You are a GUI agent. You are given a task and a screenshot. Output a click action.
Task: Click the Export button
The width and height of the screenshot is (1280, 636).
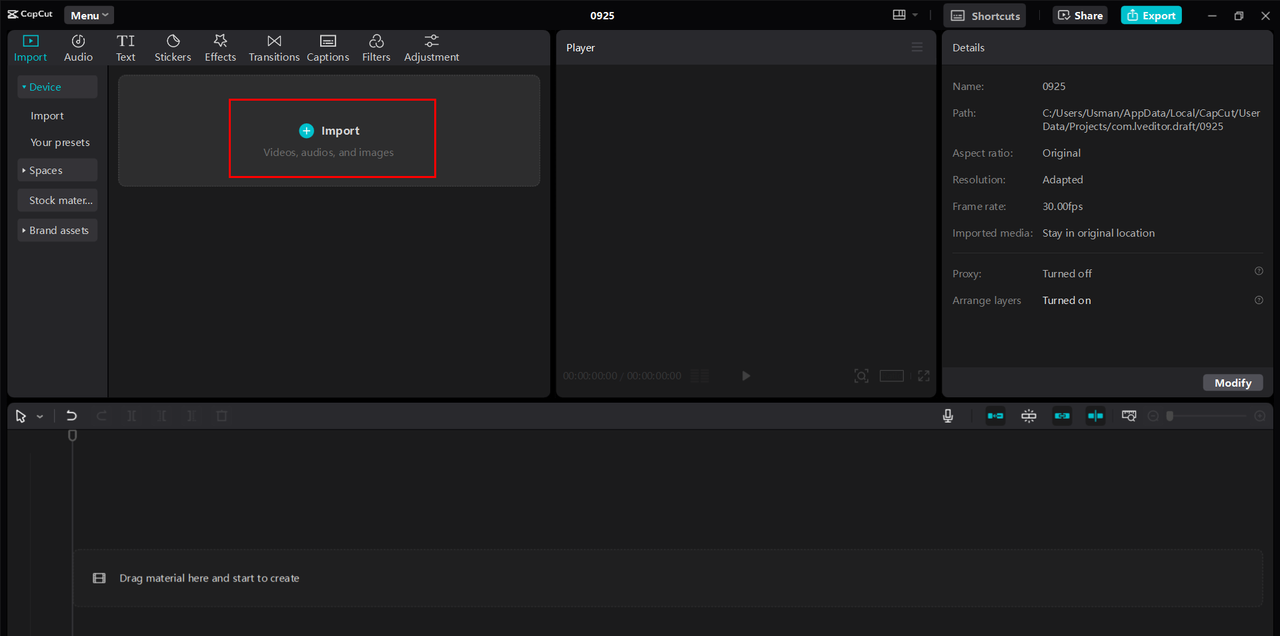1151,15
